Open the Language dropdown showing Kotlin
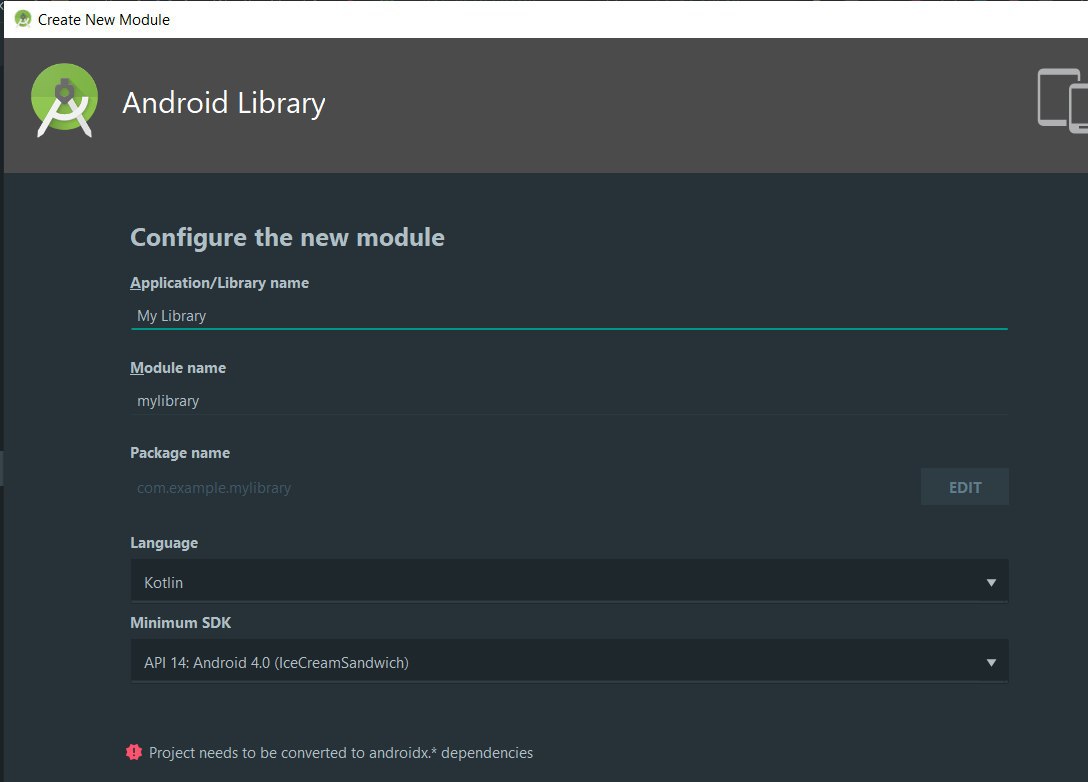 pos(569,581)
